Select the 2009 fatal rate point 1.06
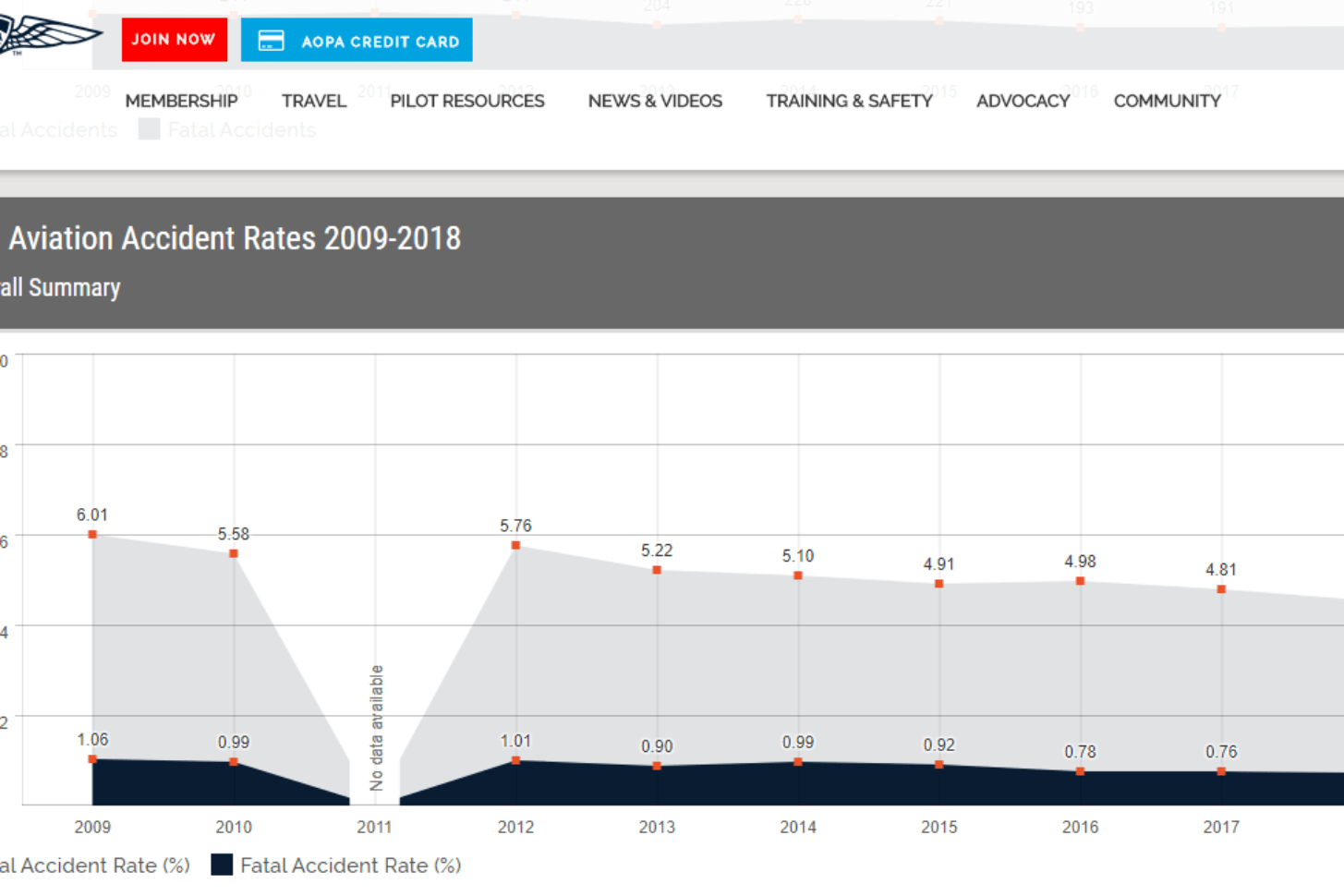1344x896 pixels. [92, 759]
